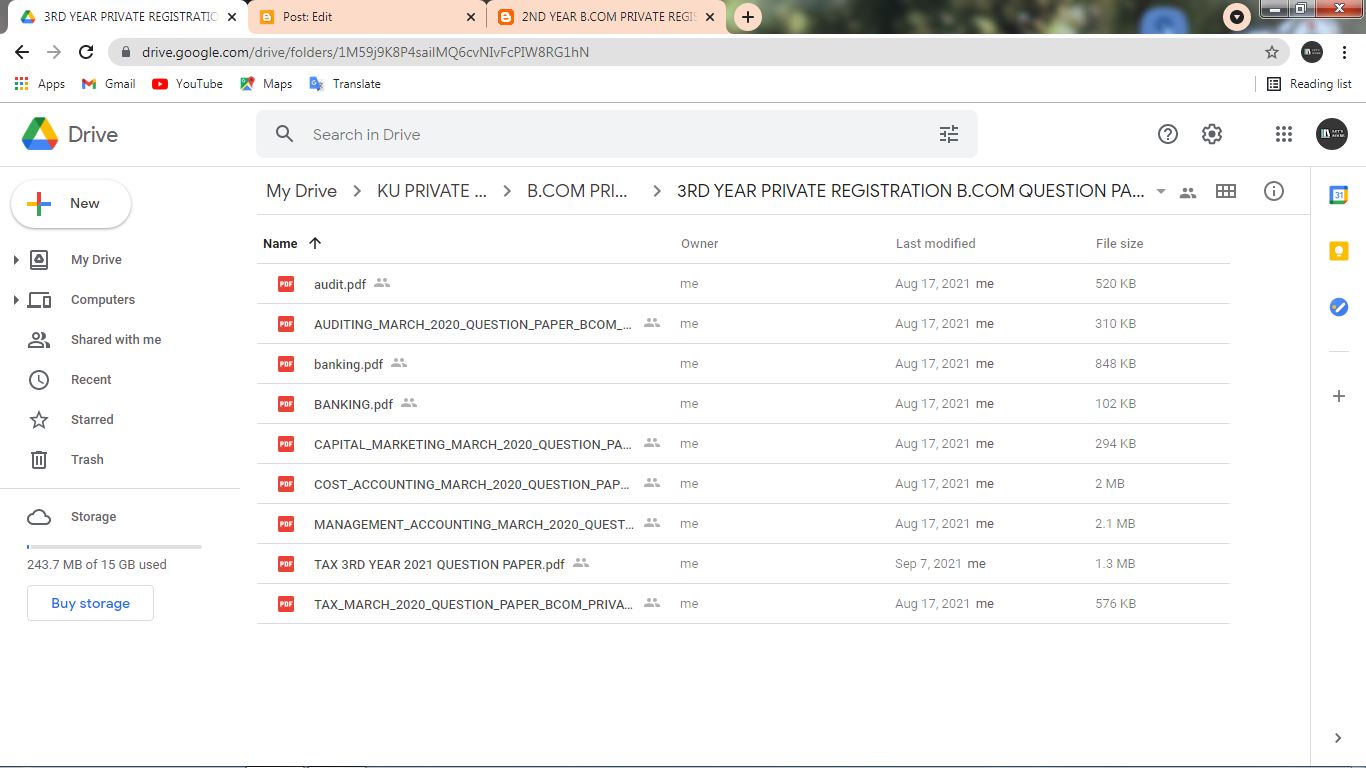Open current folder dropdown arrow in breadcrumb
Screen dimensions: 1366x768
(x=1161, y=191)
